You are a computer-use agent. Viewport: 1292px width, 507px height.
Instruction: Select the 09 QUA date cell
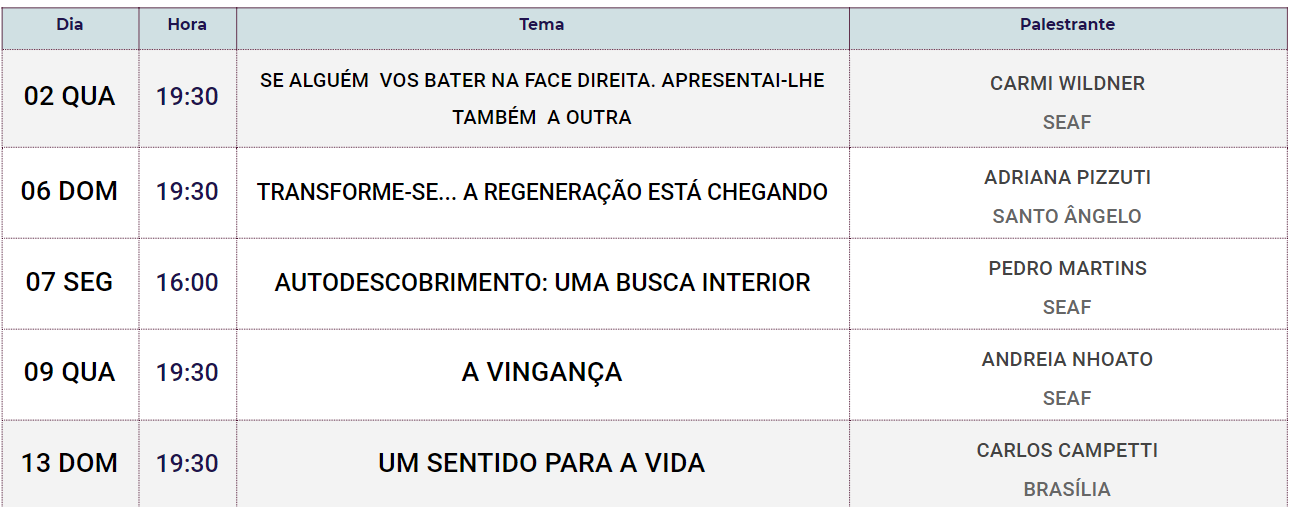(70, 372)
